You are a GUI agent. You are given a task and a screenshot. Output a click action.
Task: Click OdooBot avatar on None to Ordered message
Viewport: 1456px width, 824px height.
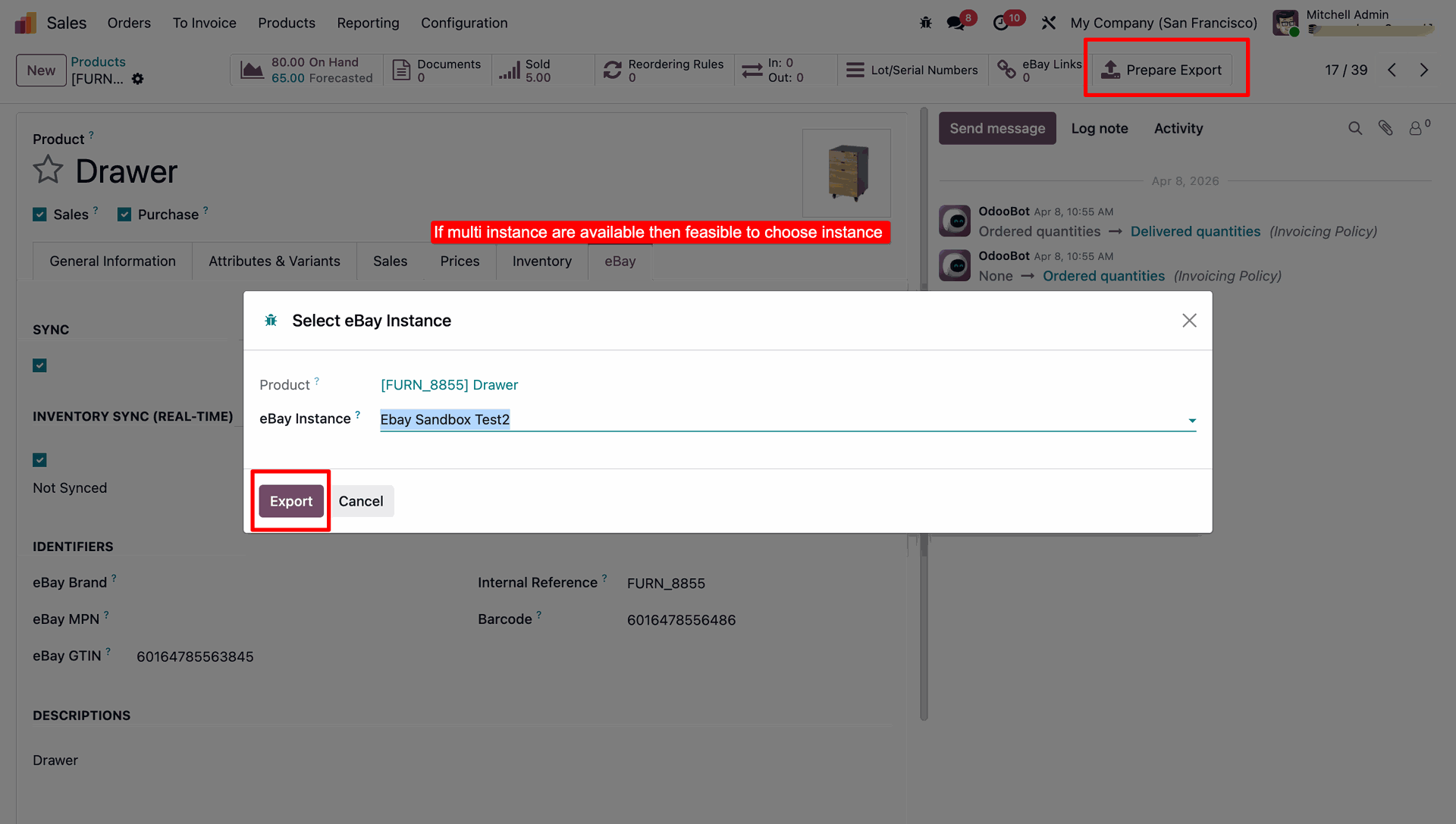point(955,265)
